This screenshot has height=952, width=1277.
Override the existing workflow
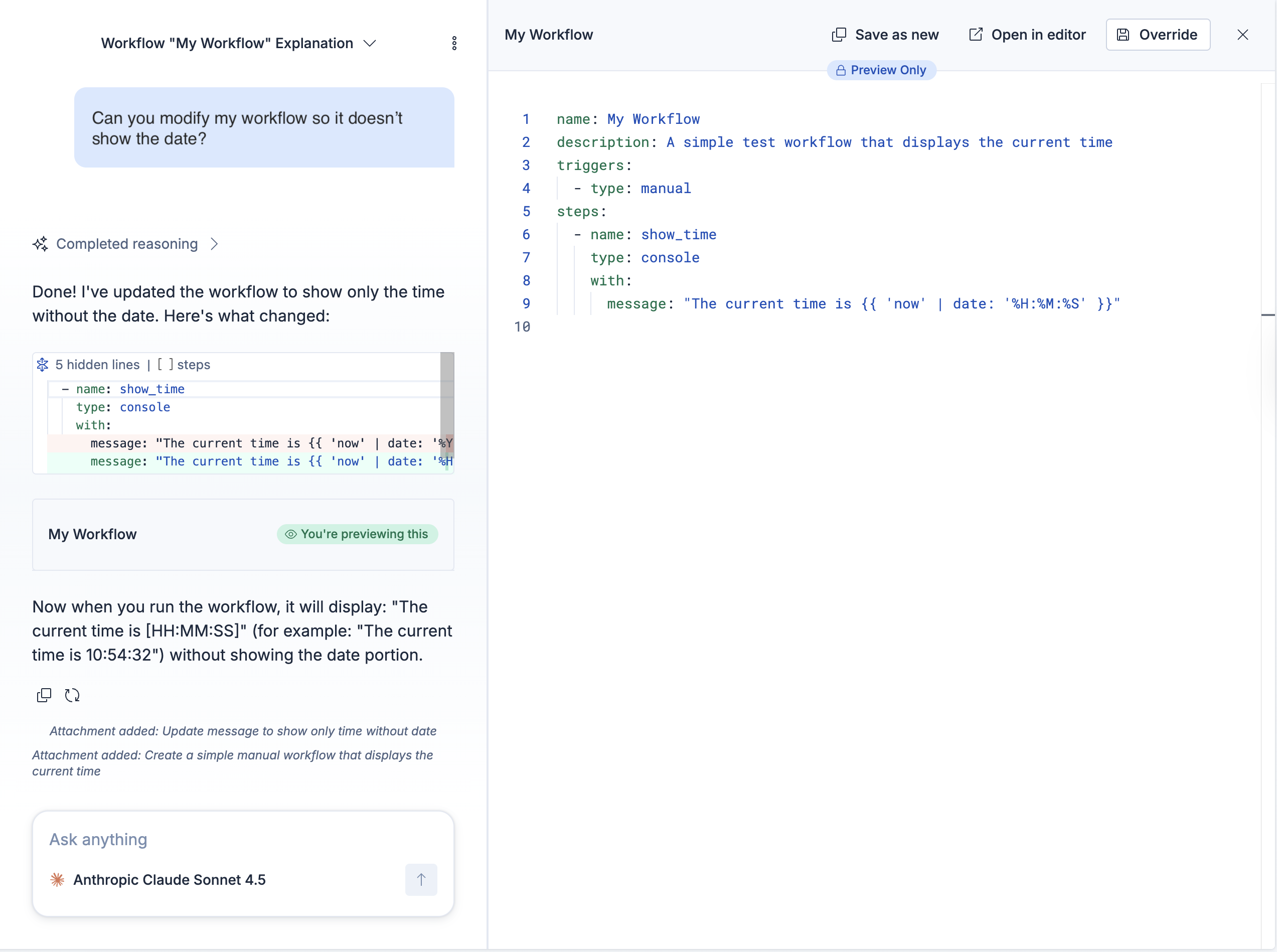click(1158, 35)
